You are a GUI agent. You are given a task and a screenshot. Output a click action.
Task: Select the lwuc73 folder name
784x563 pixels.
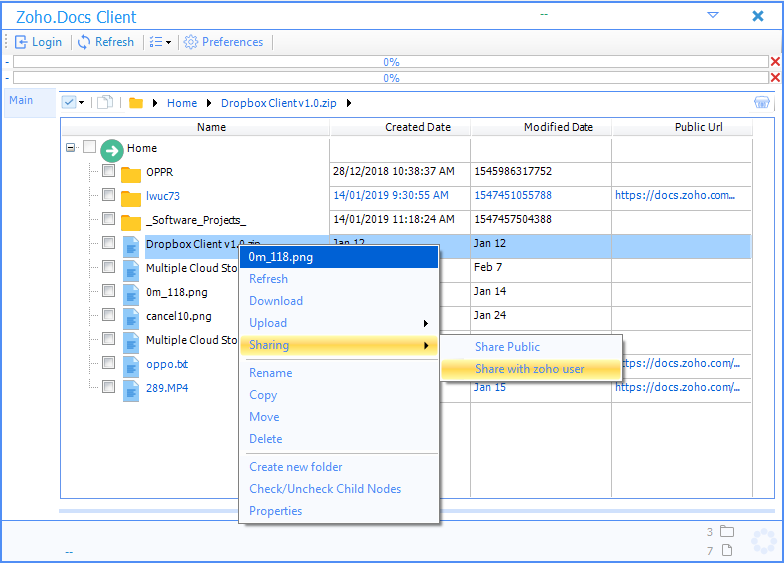[162, 196]
